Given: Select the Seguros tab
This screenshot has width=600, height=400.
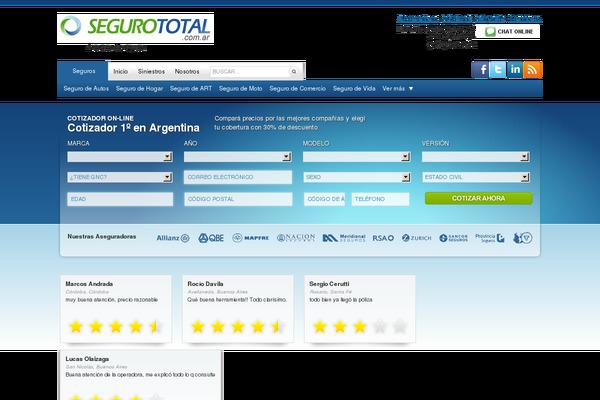Looking at the screenshot, I should pos(83,71).
